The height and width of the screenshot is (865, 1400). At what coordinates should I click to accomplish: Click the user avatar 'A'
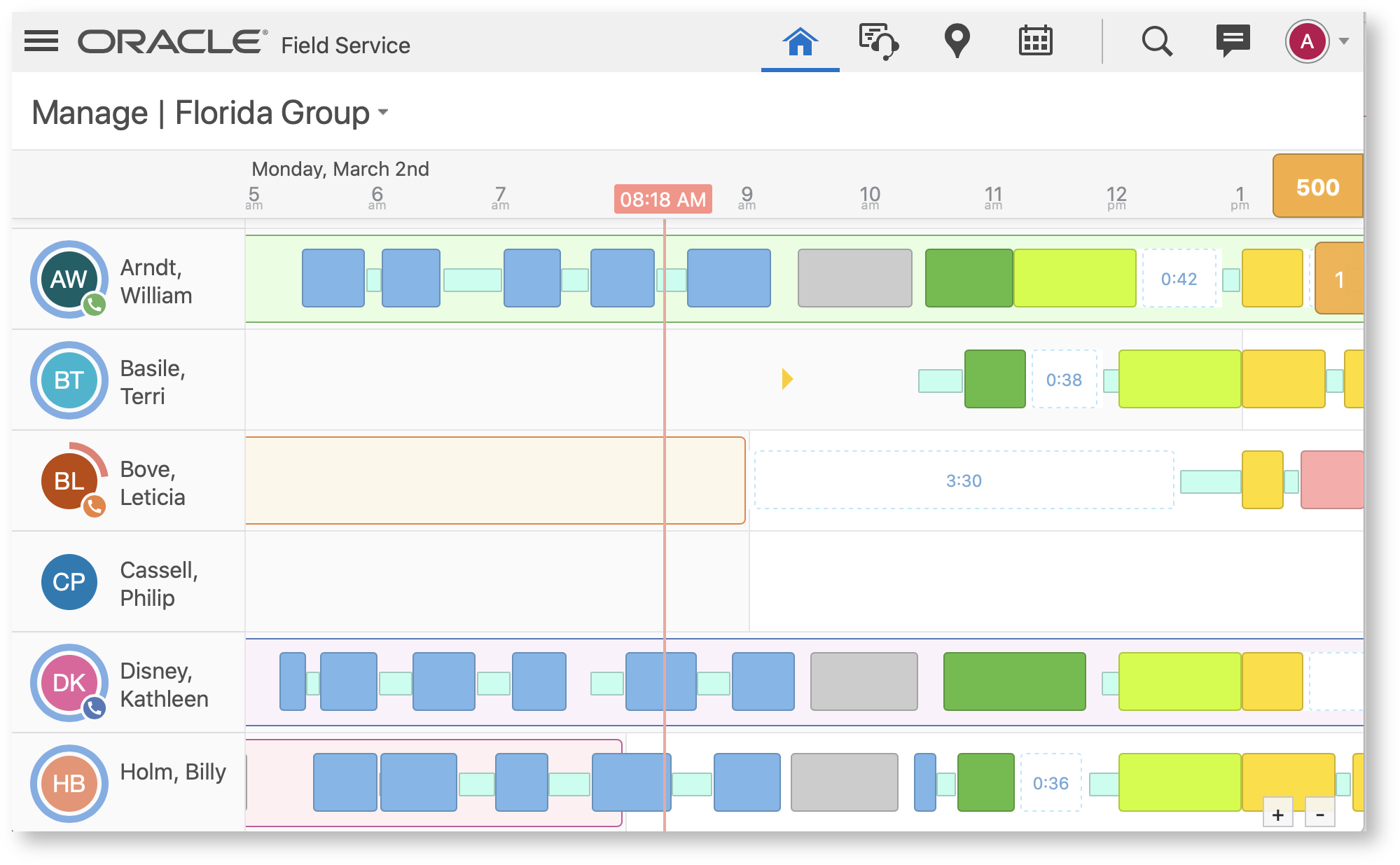click(1306, 41)
